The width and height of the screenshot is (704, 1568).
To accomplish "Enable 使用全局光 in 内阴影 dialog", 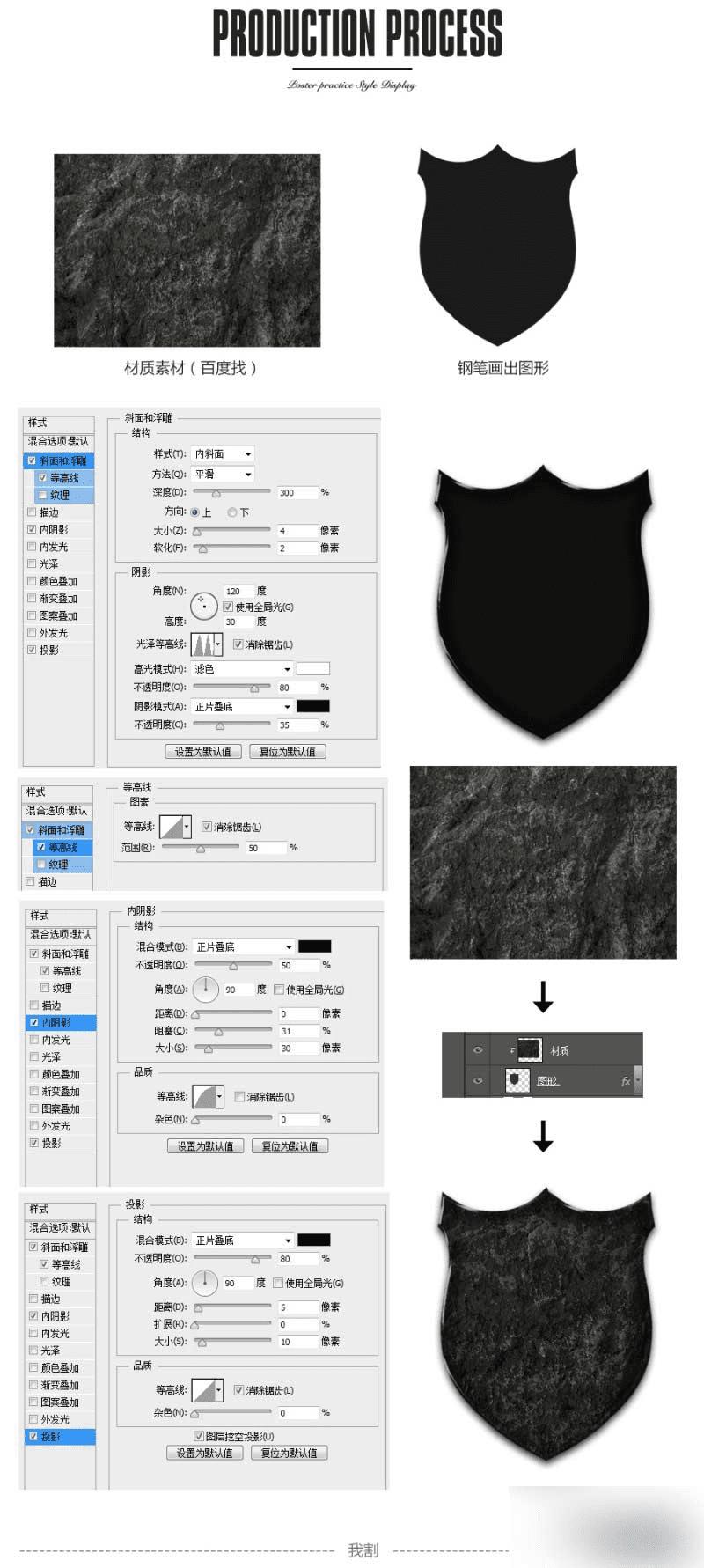I will [x=279, y=990].
